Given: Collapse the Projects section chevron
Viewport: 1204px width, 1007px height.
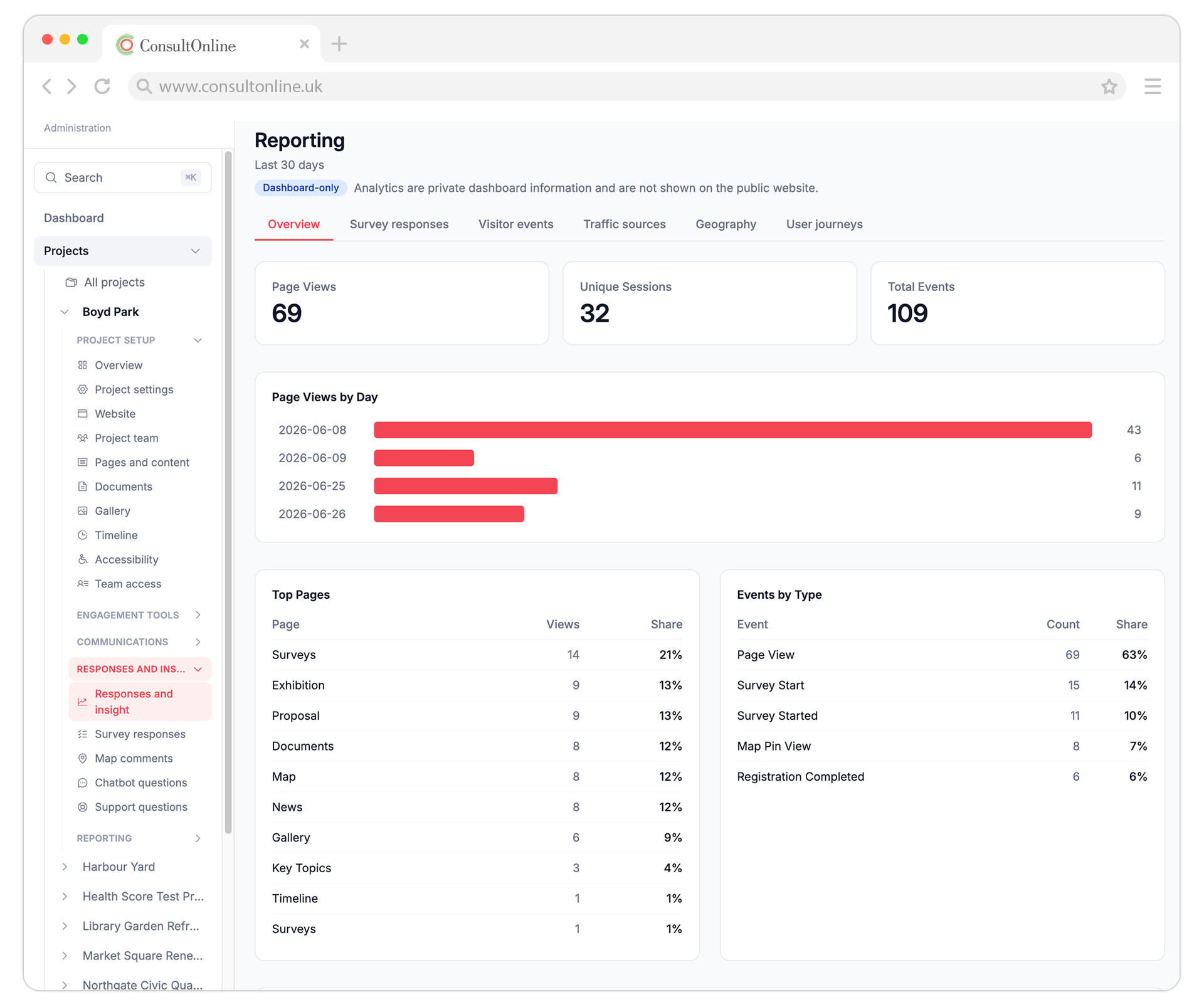Looking at the screenshot, I should tap(195, 251).
